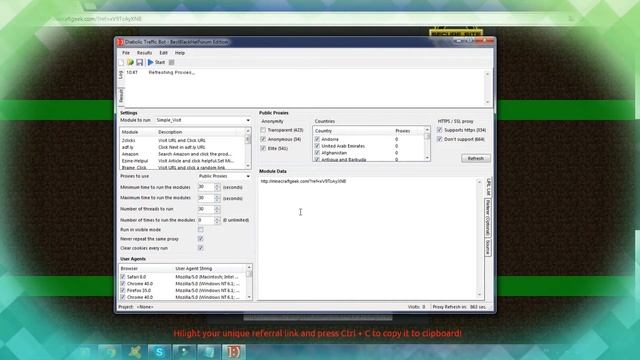The width and height of the screenshot is (640, 360).
Task: Uncheck the Andorra country checkbox
Action: [317, 139]
